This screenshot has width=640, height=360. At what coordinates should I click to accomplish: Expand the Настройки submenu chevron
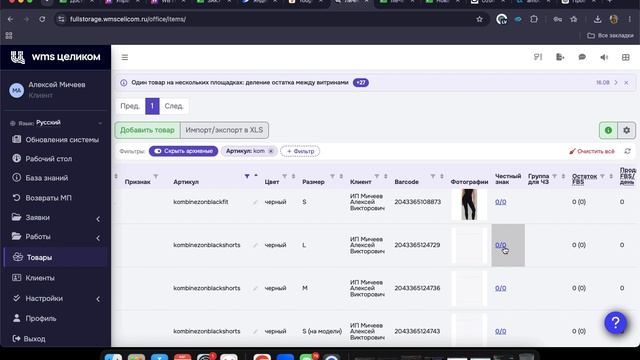[98, 299]
